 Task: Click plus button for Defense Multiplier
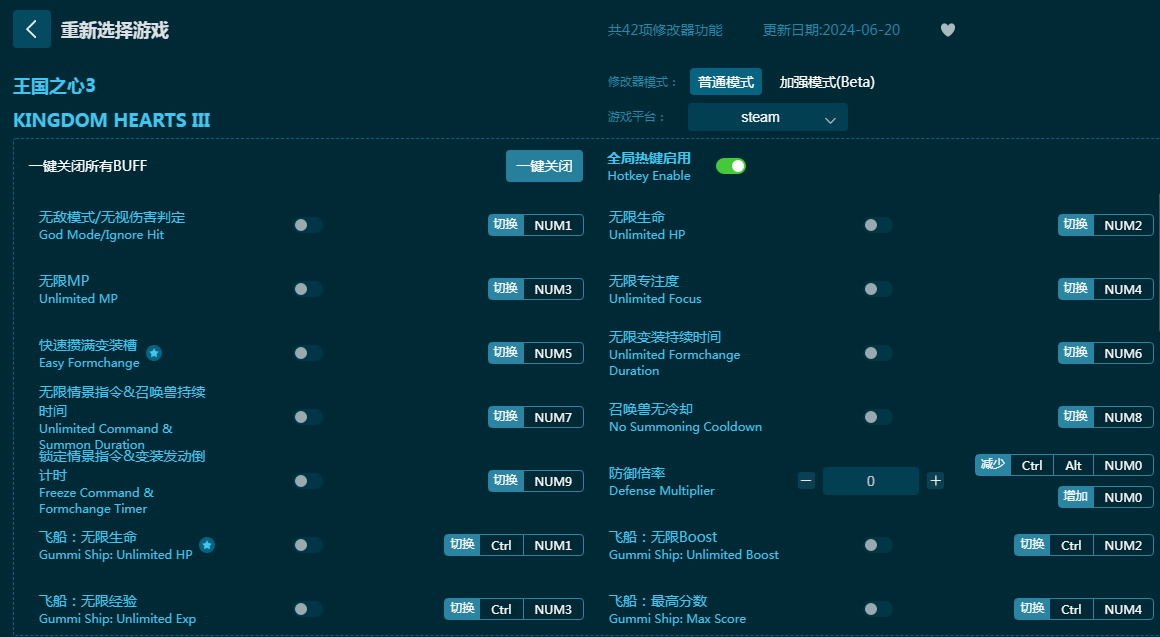tap(936, 481)
